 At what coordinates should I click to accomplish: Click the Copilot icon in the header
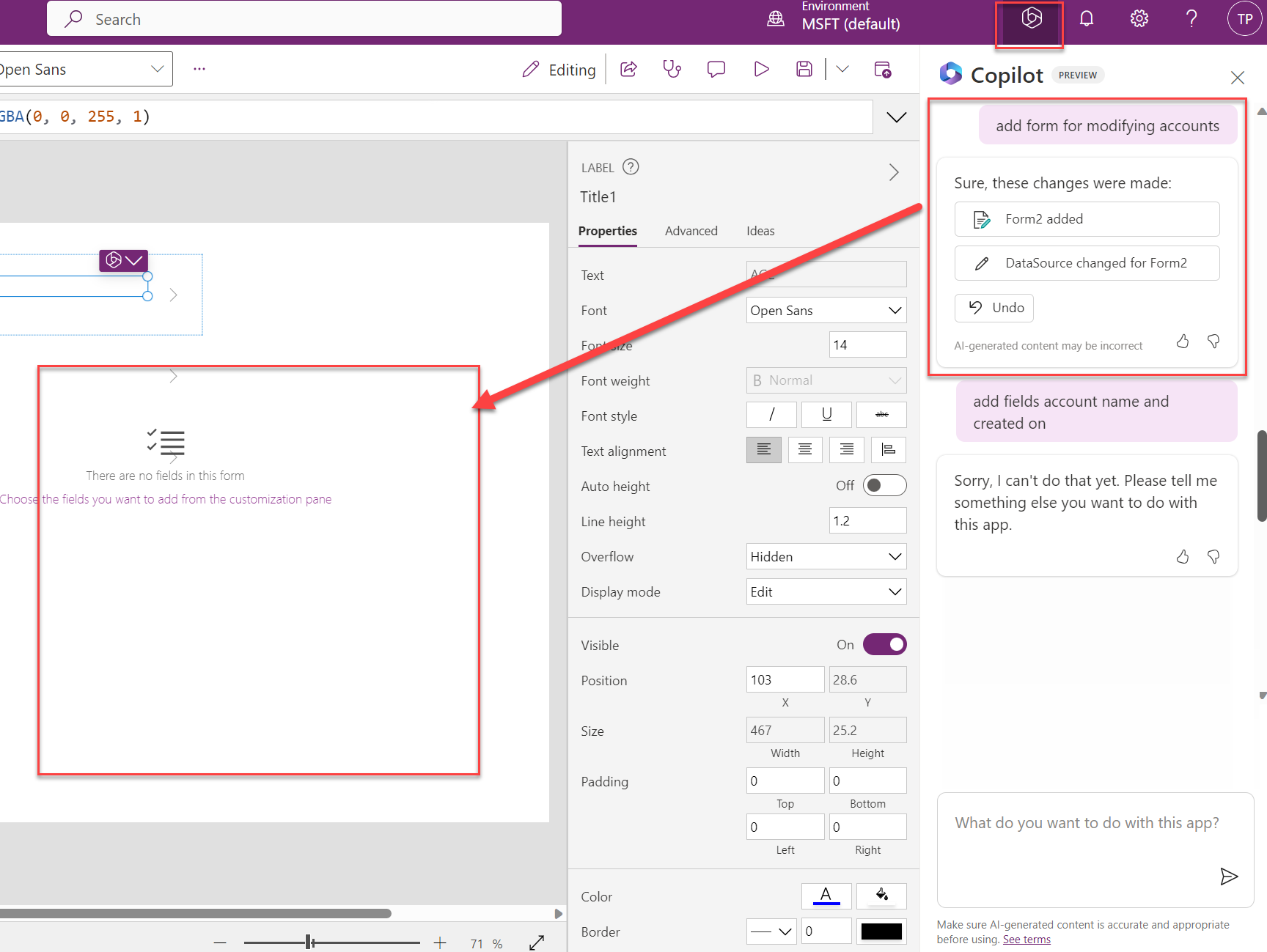tap(1031, 19)
